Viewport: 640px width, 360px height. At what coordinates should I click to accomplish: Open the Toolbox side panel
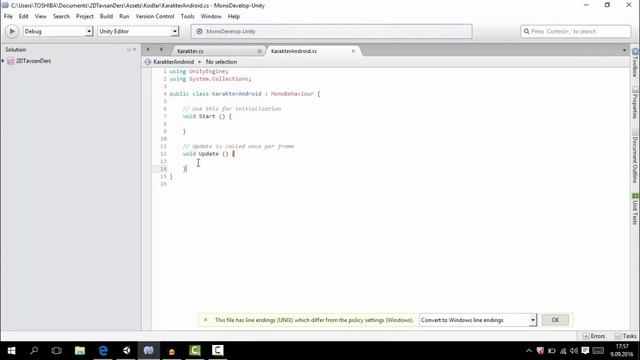[635, 63]
